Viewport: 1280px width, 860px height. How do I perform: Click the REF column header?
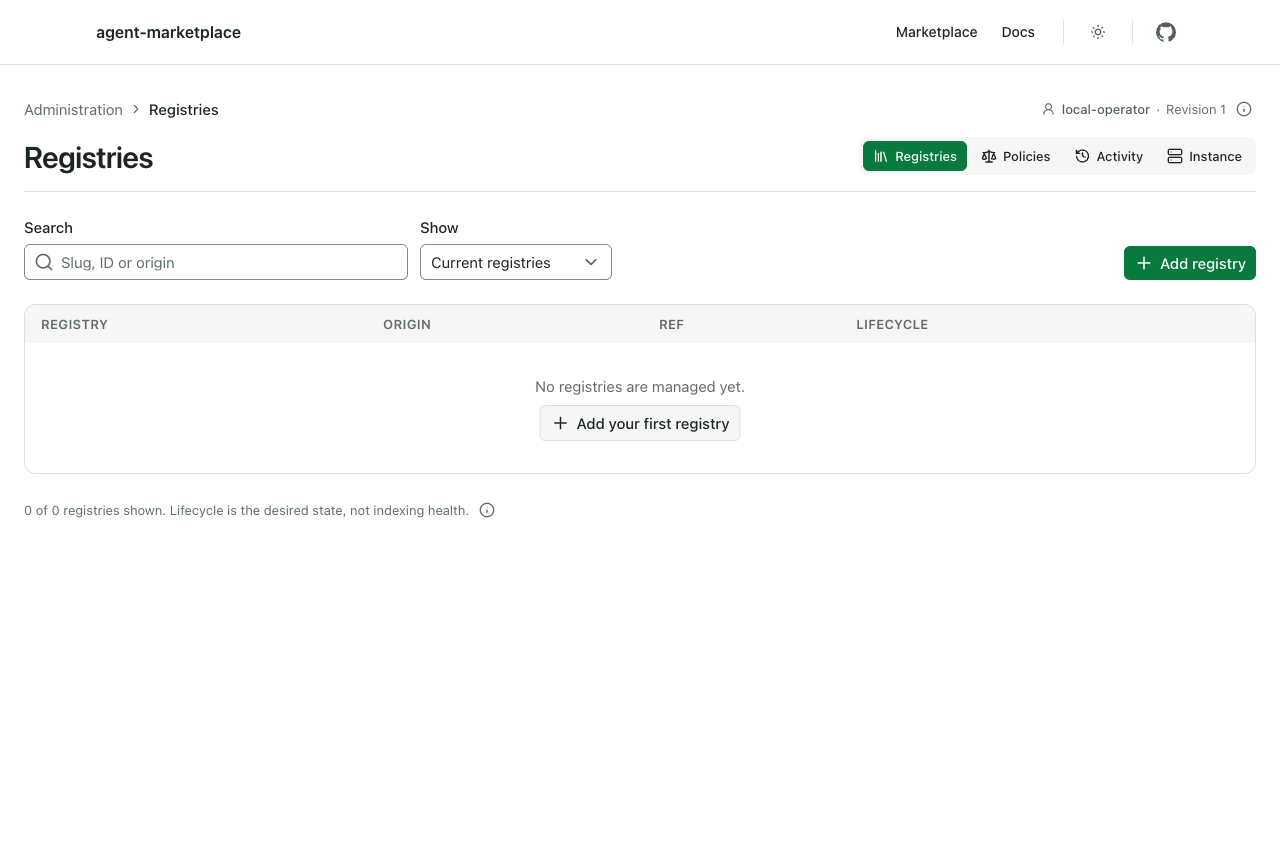(671, 324)
